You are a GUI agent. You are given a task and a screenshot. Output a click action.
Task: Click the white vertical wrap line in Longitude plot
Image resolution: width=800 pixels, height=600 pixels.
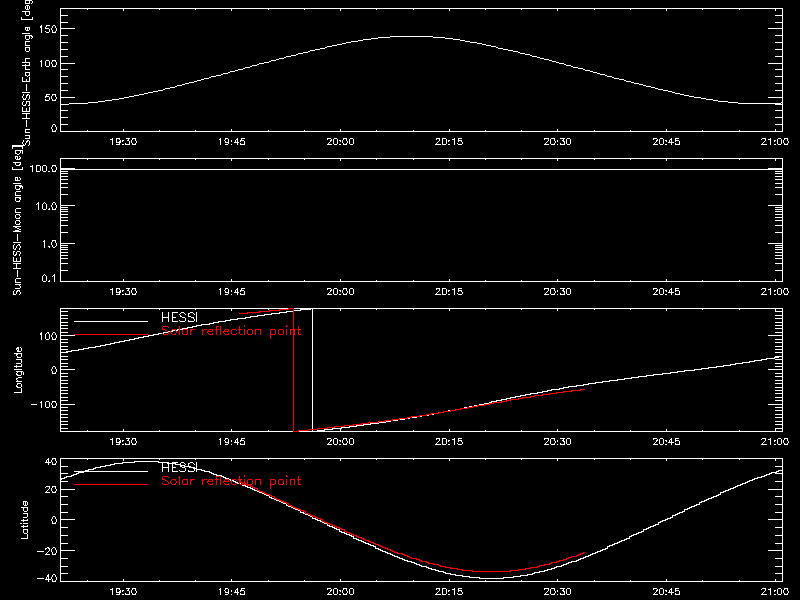pyautogui.click(x=312, y=370)
